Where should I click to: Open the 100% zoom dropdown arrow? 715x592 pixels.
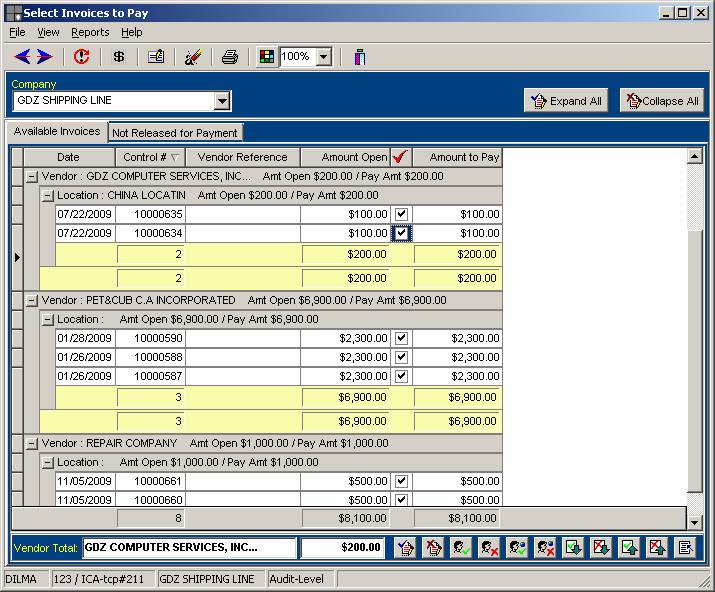[x=323, y=57]
